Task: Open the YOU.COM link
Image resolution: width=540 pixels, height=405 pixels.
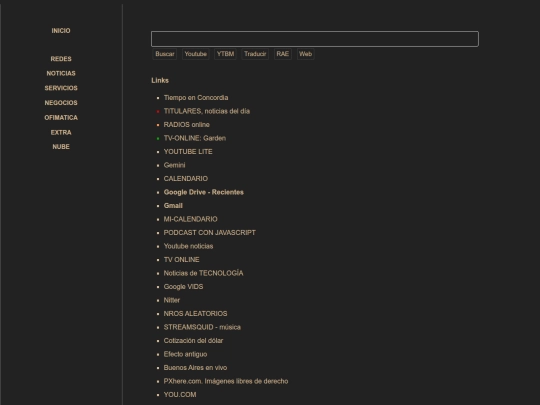Action: (180, 395)
